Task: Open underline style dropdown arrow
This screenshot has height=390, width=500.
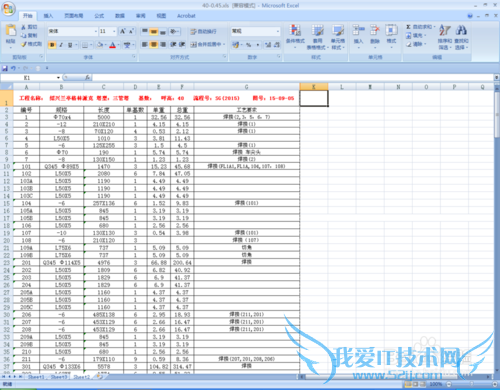Action: click(76, 45)
